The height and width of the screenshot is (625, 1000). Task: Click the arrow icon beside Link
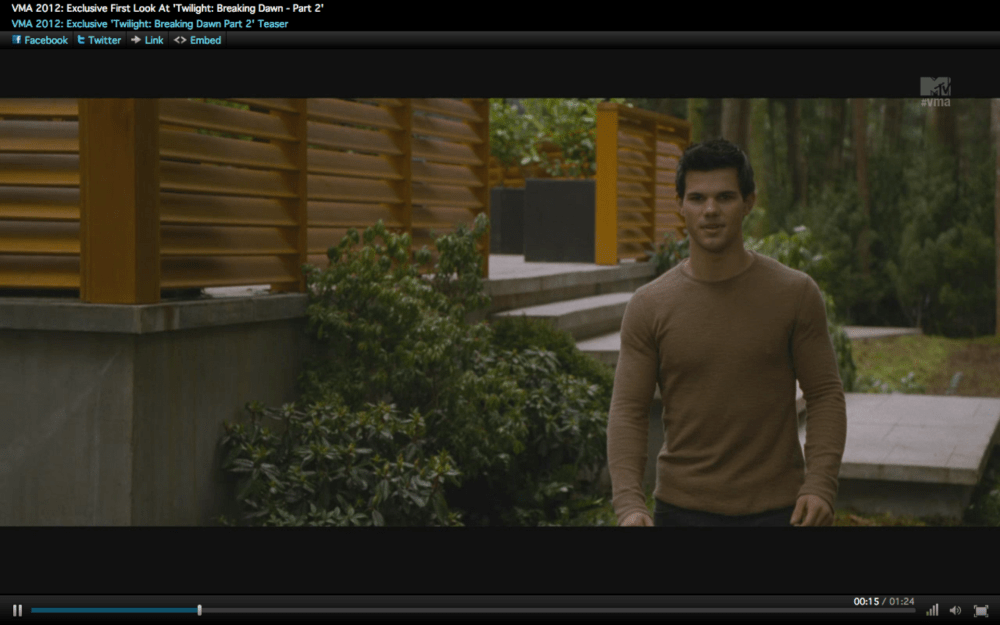[136, 40]
